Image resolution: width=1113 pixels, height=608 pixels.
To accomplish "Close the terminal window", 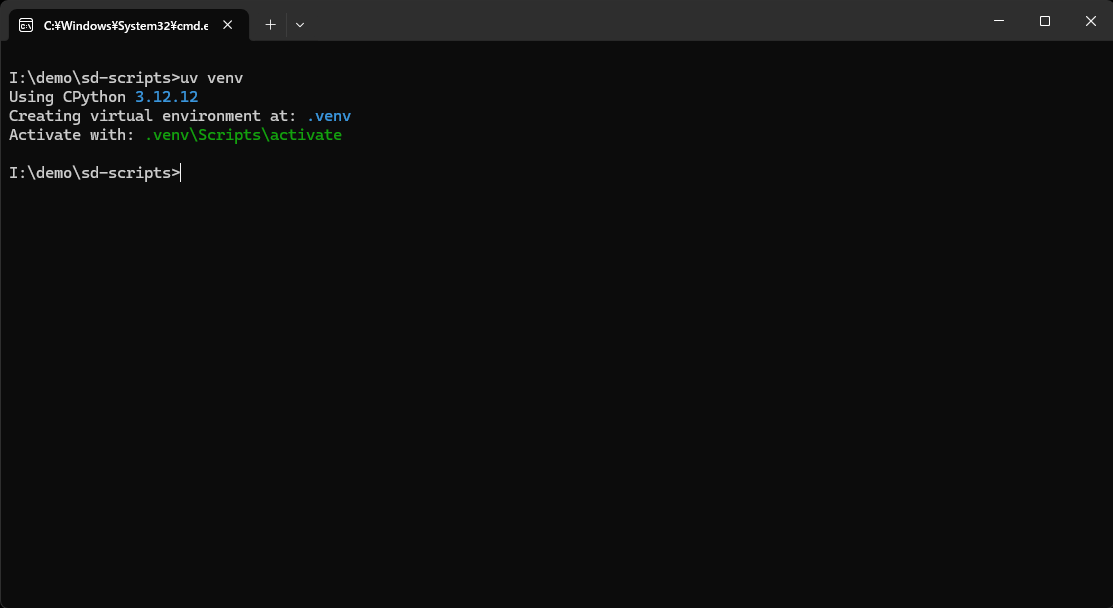I will click(1090, 21).
